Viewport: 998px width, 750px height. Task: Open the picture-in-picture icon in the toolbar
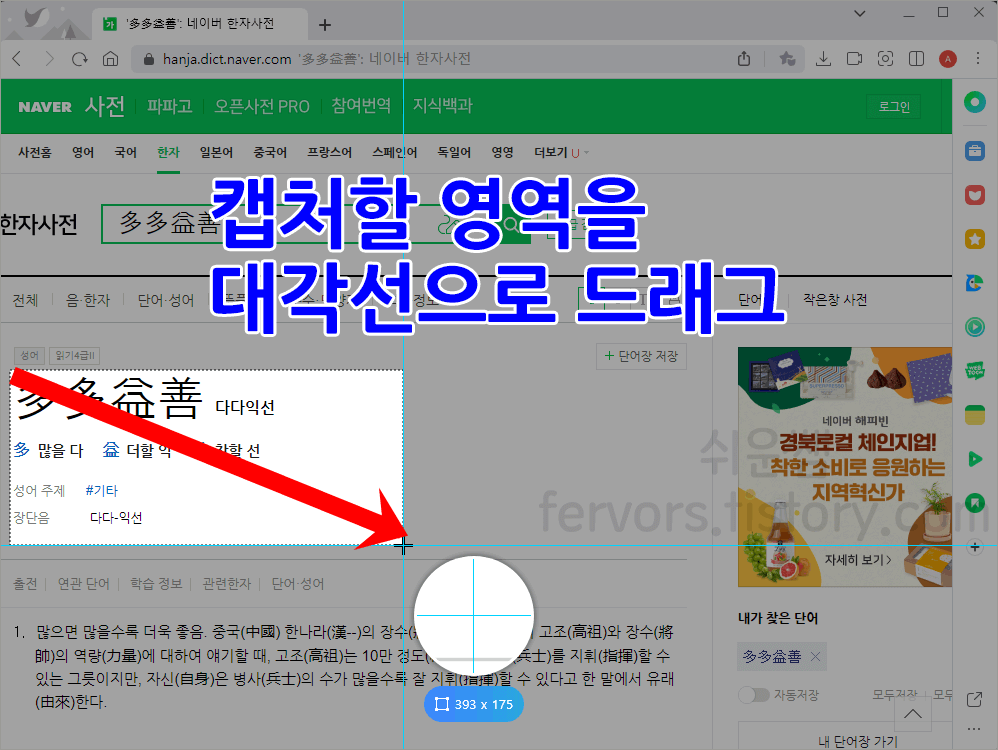click(x=853, y=59)
